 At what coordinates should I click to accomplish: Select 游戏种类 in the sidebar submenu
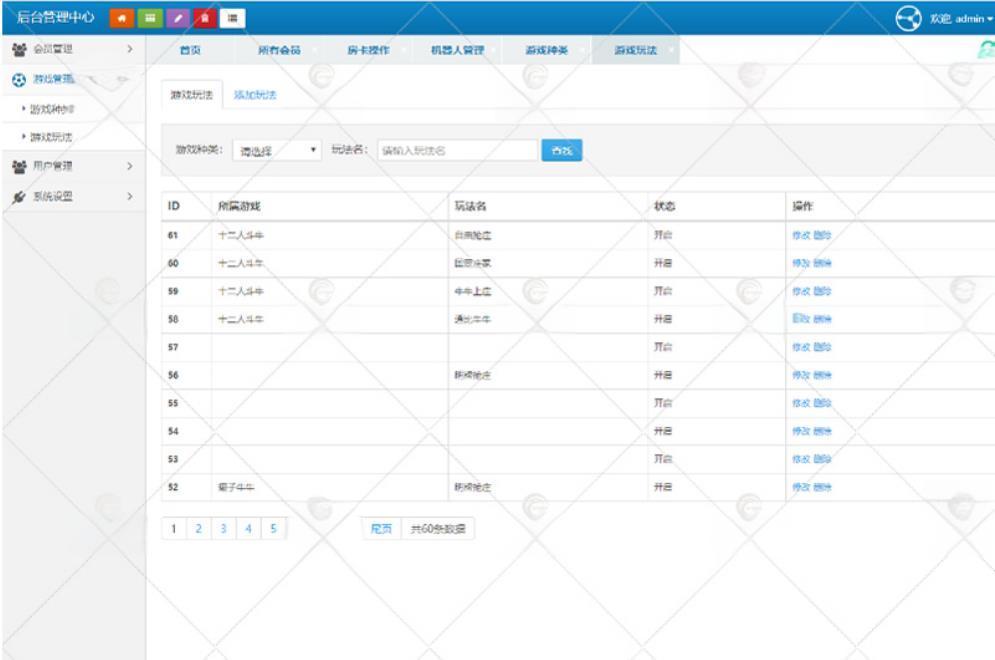coord(52,107)
